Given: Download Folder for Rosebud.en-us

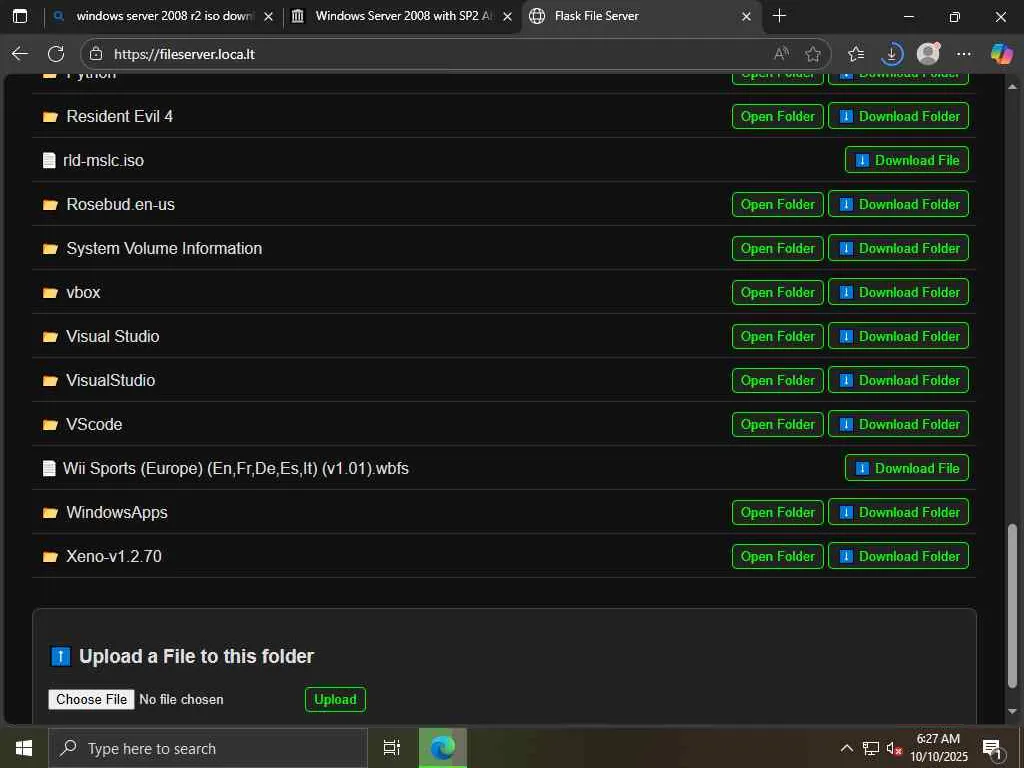Looking at the screenshot, I should 898,204.
